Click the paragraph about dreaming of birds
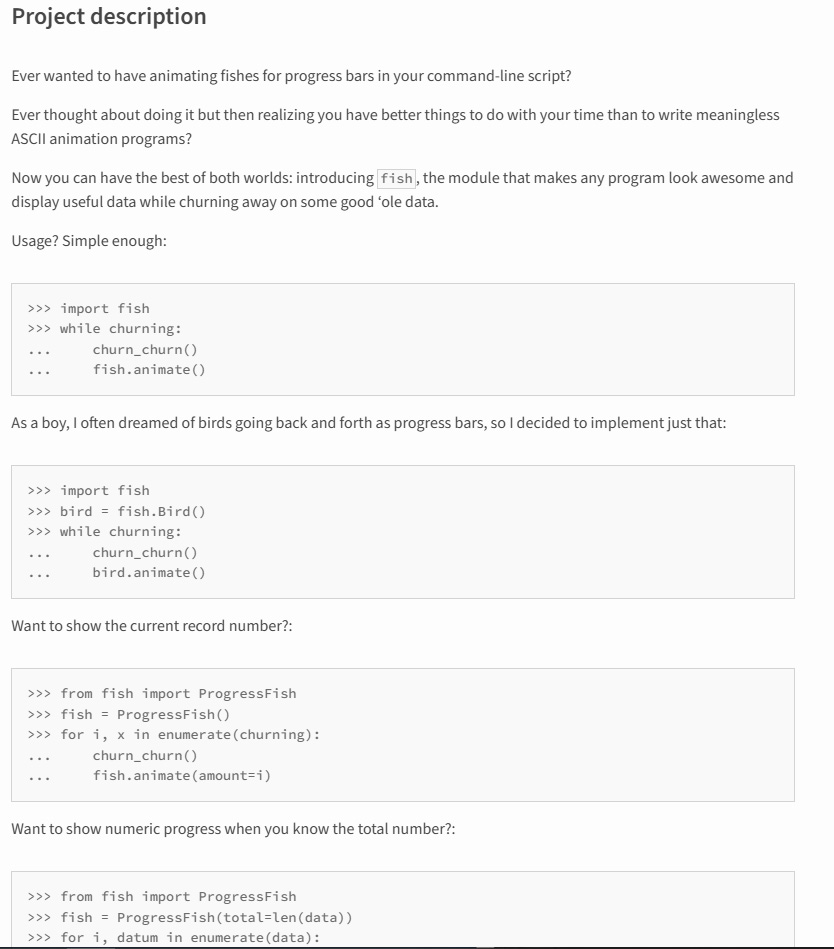The width and height of the screenshot is (834, 949). tap(368, 423)
